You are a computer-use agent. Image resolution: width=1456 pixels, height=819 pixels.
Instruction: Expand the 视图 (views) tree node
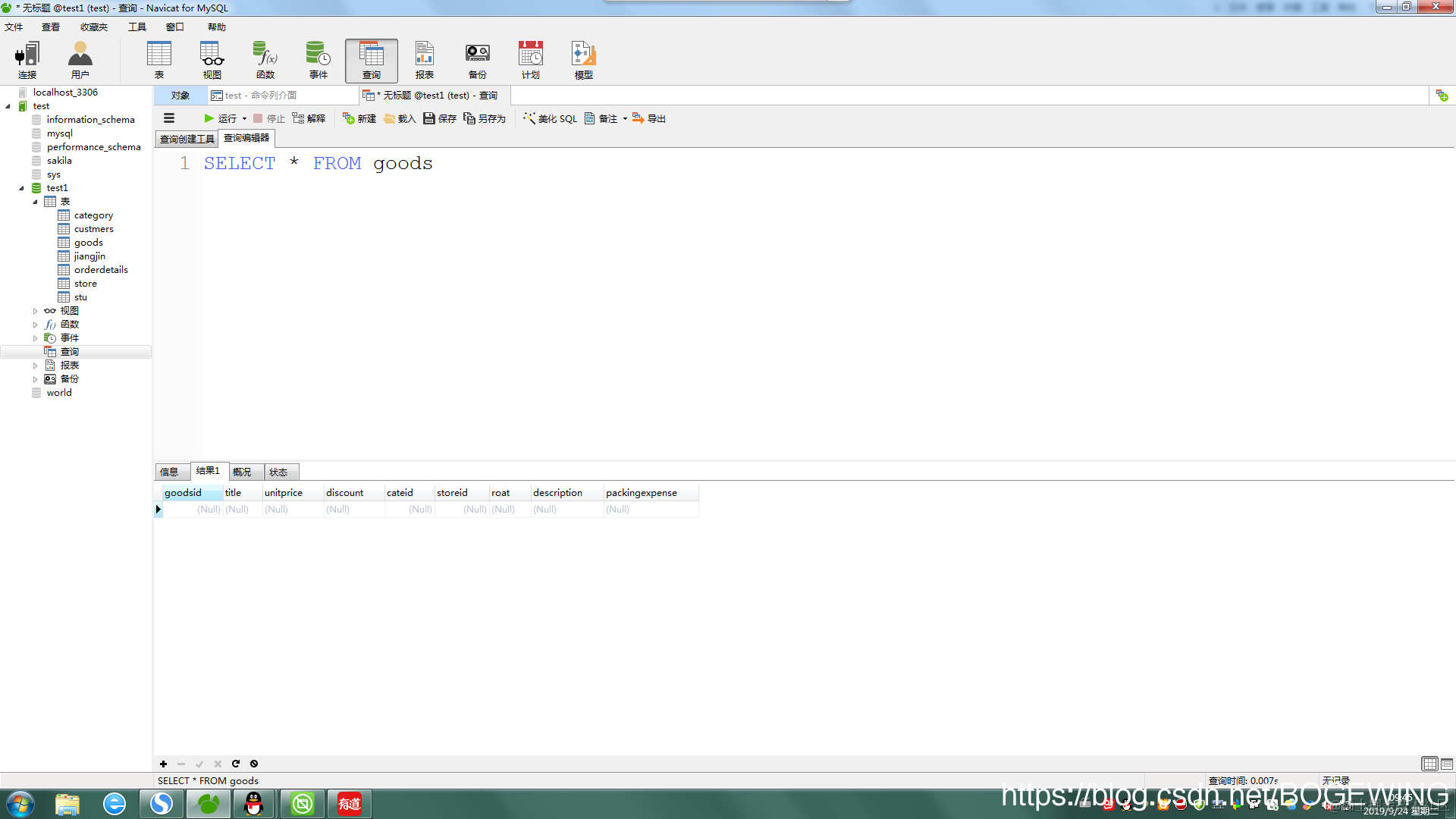[35, 311]
